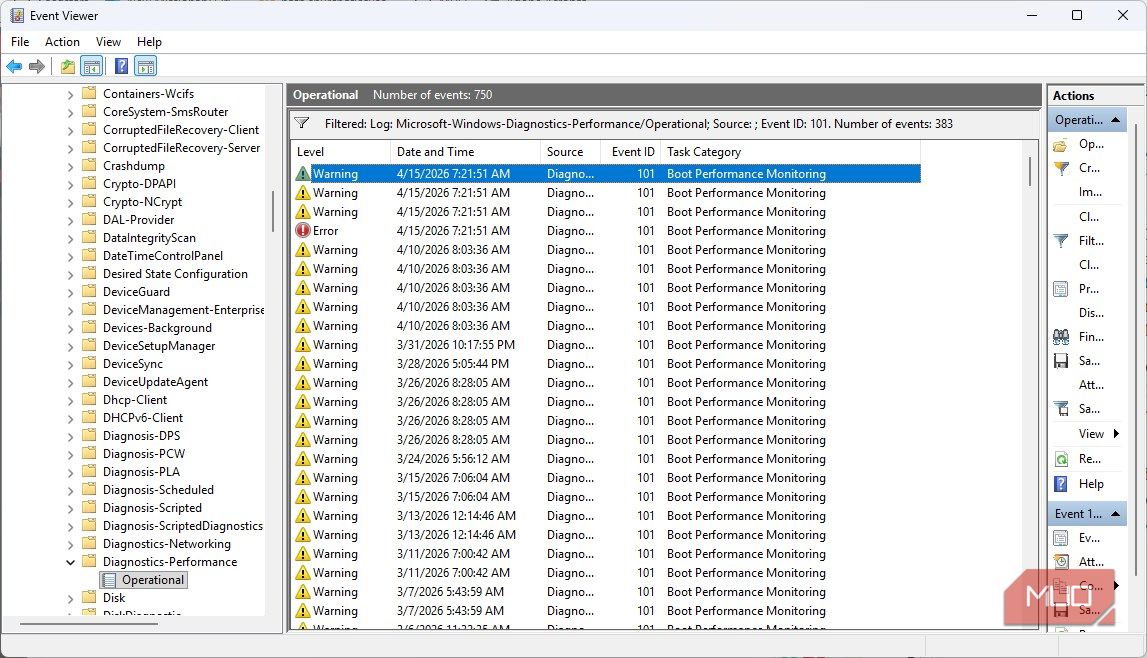
Task: Select the Error event row dated 4/15/2026
Action: pos(606,231)
